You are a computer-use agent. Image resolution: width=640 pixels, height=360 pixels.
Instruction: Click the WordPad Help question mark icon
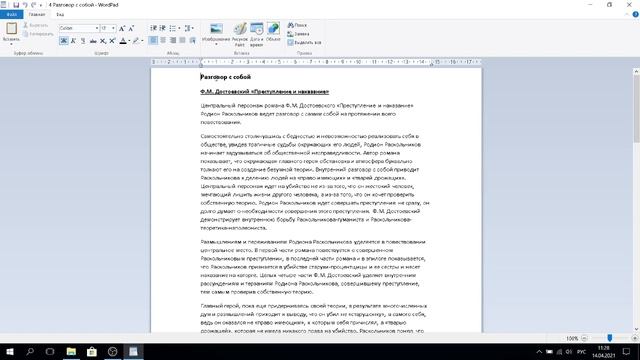pyautogui.click(x=635, y=14)
